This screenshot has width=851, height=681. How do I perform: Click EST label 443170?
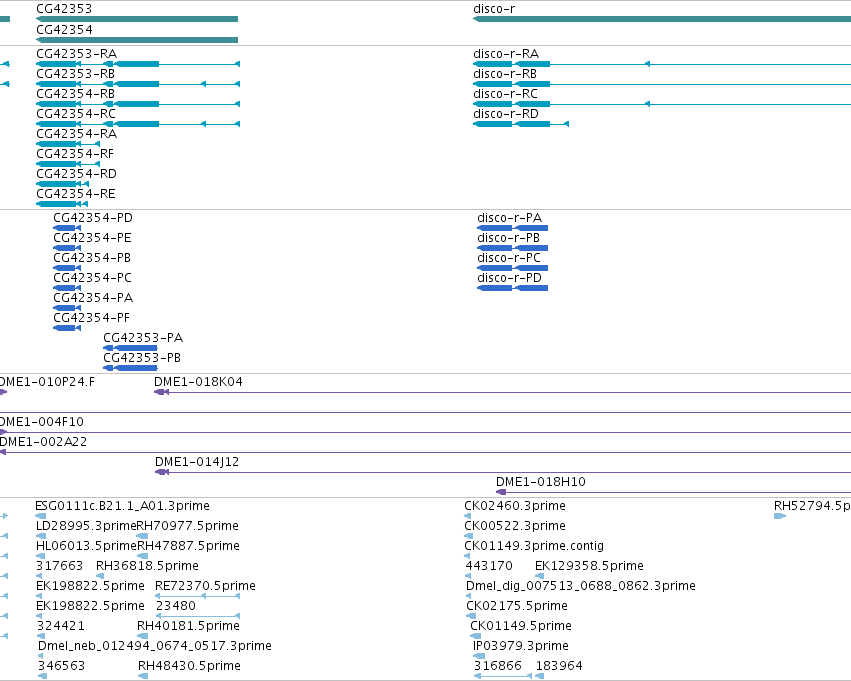tap(489, 567)
